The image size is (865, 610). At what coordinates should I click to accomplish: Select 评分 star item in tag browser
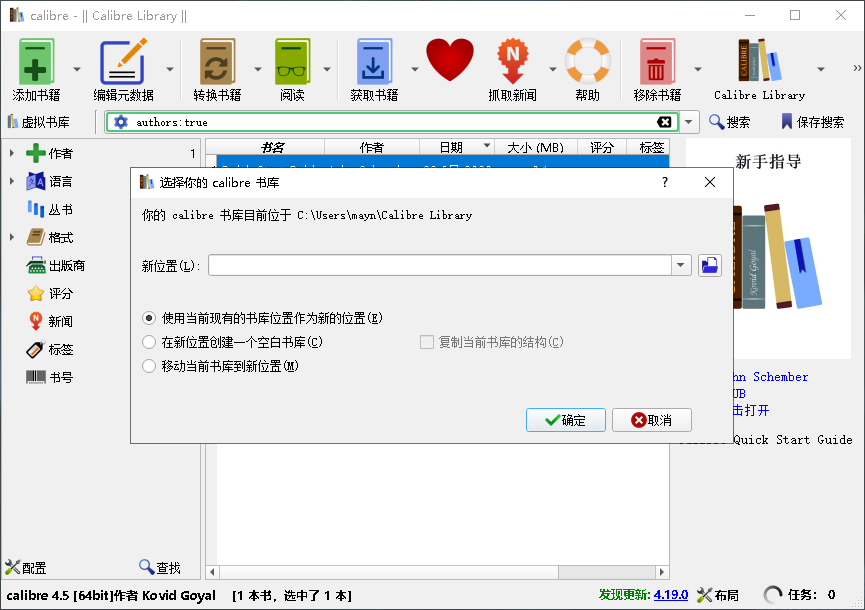(x=50, y=293)
